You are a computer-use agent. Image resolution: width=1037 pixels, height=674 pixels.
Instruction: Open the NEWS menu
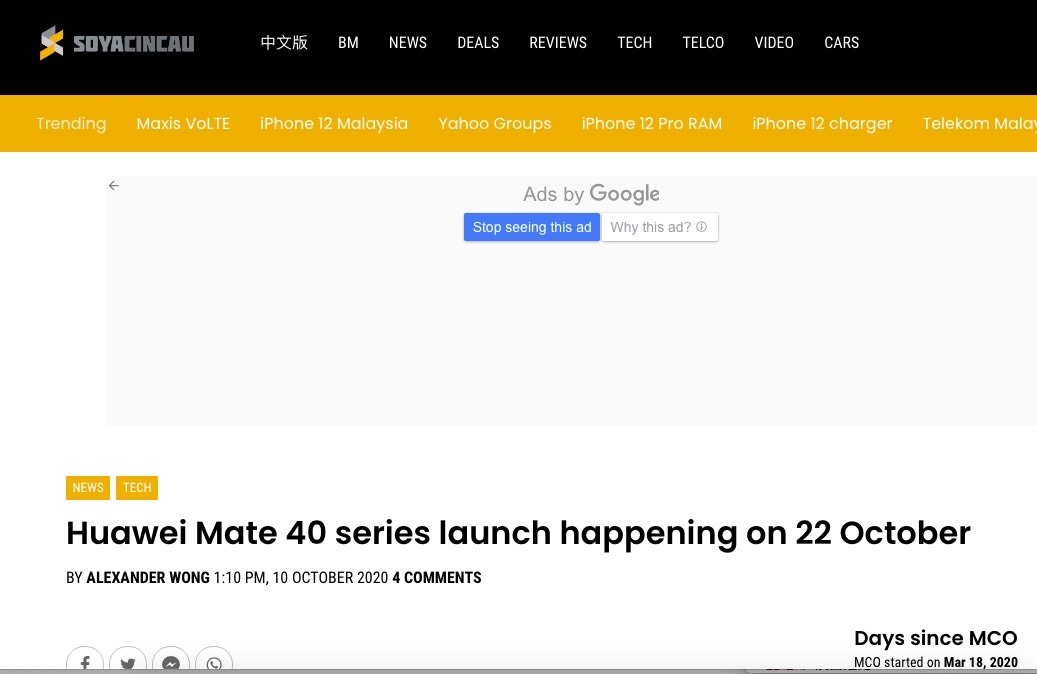(x=408, y=43)
